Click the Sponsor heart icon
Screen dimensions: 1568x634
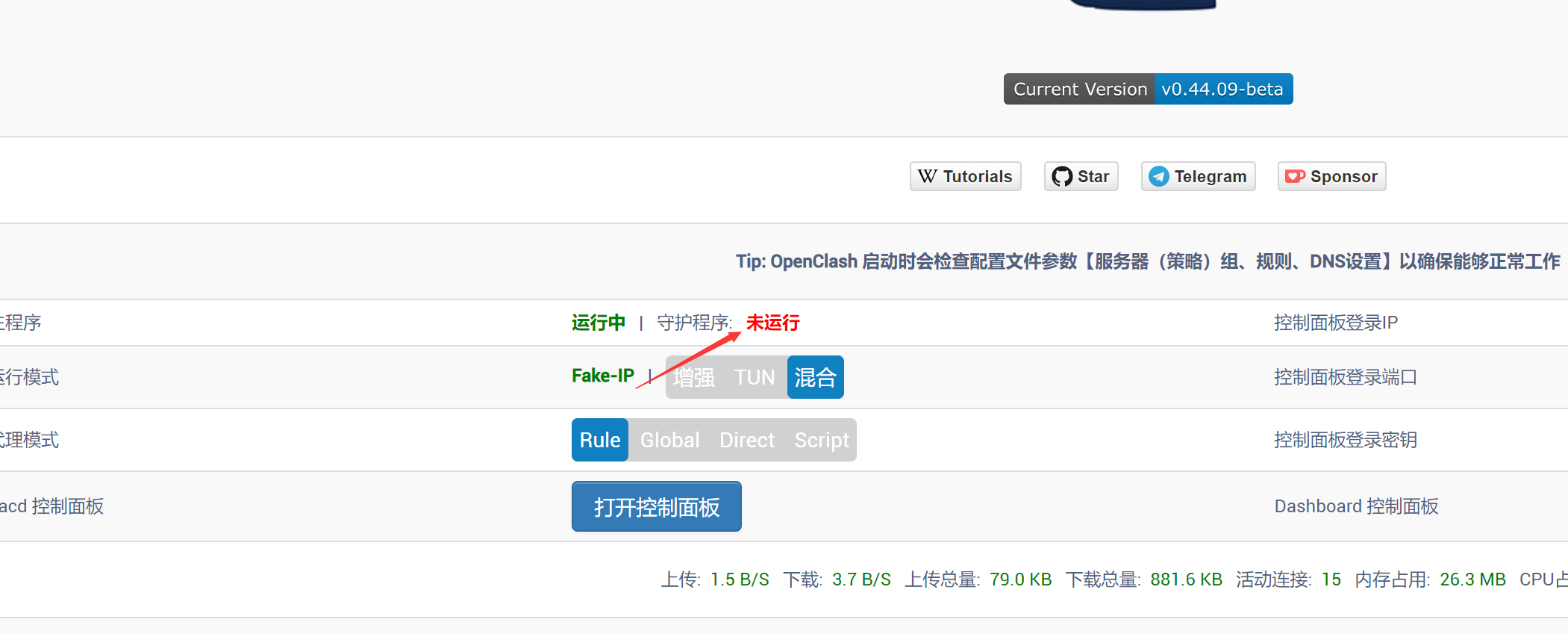[x=1295, y=176]
